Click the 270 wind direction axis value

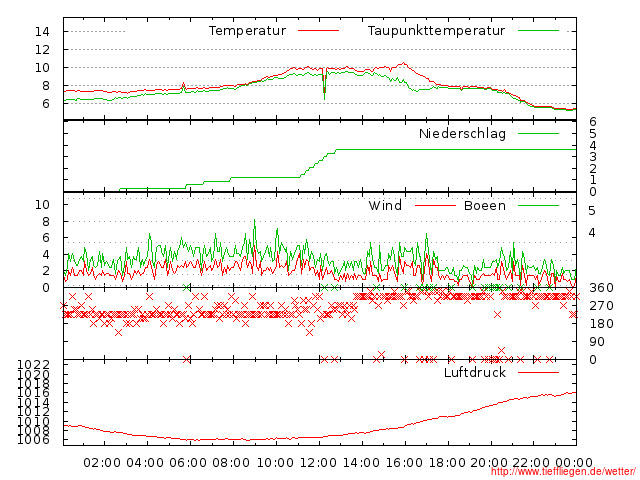point(601,306)
